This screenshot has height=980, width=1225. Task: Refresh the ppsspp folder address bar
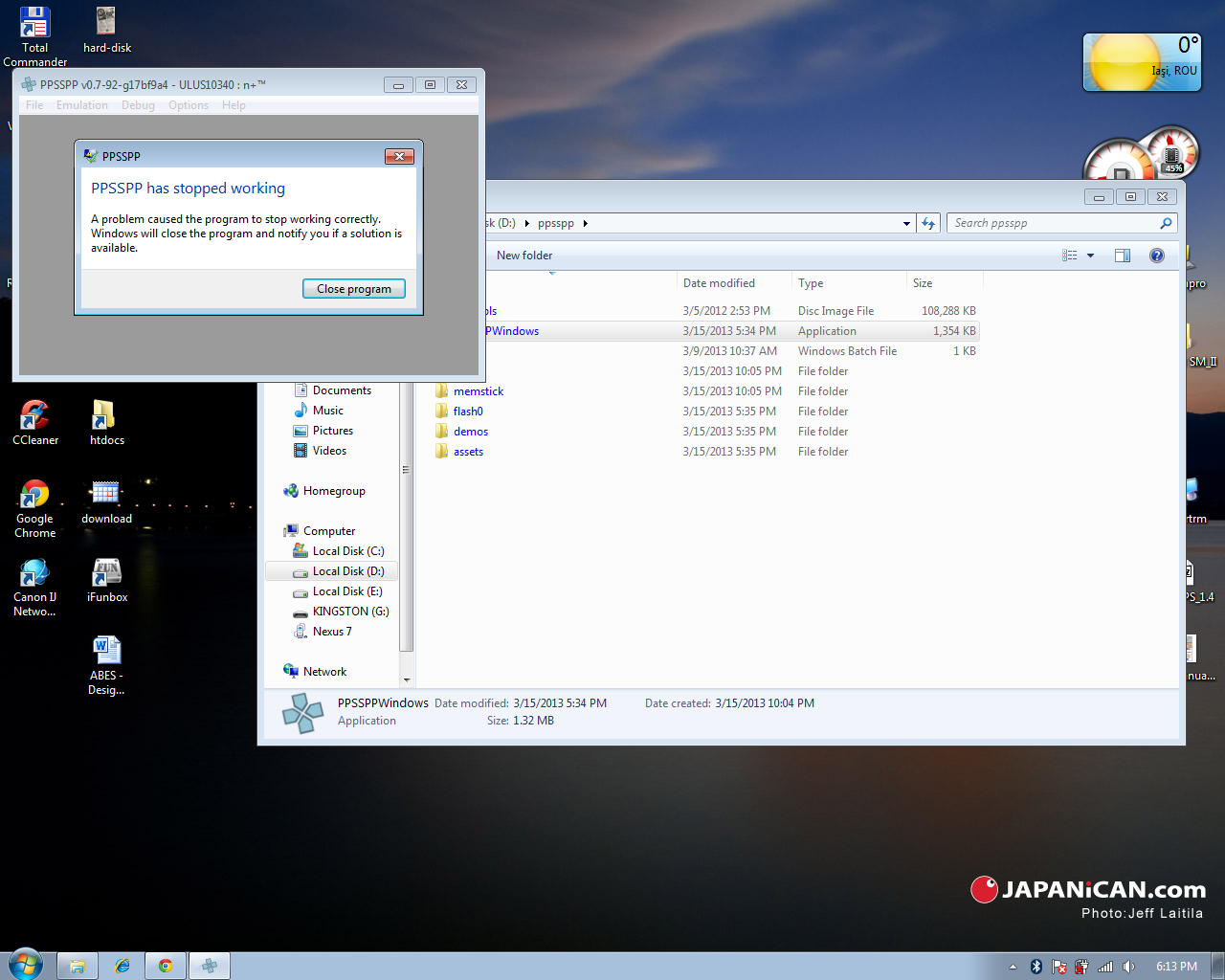(928, 223)
